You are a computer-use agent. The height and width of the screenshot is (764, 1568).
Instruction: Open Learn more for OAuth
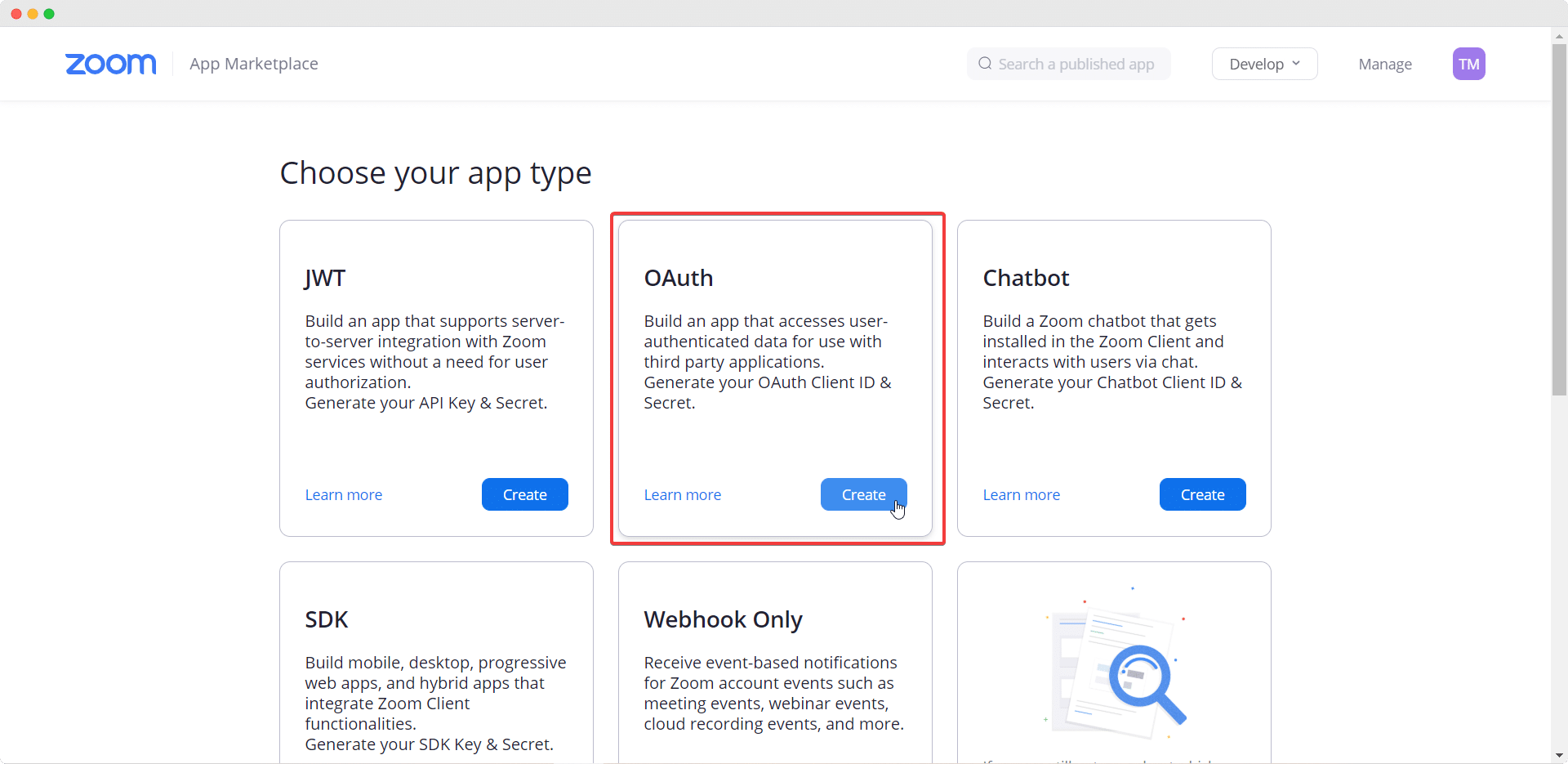click(683, 495)
